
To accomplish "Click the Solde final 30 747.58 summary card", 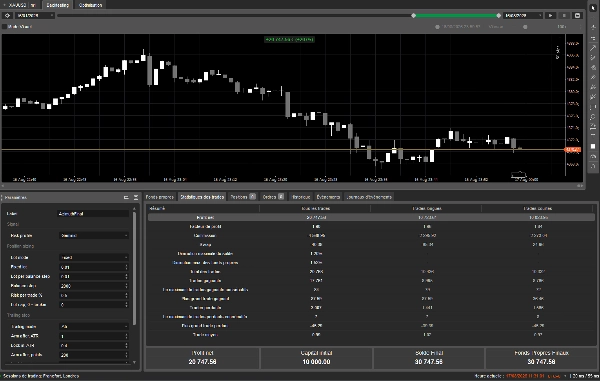I will point(429,358).
